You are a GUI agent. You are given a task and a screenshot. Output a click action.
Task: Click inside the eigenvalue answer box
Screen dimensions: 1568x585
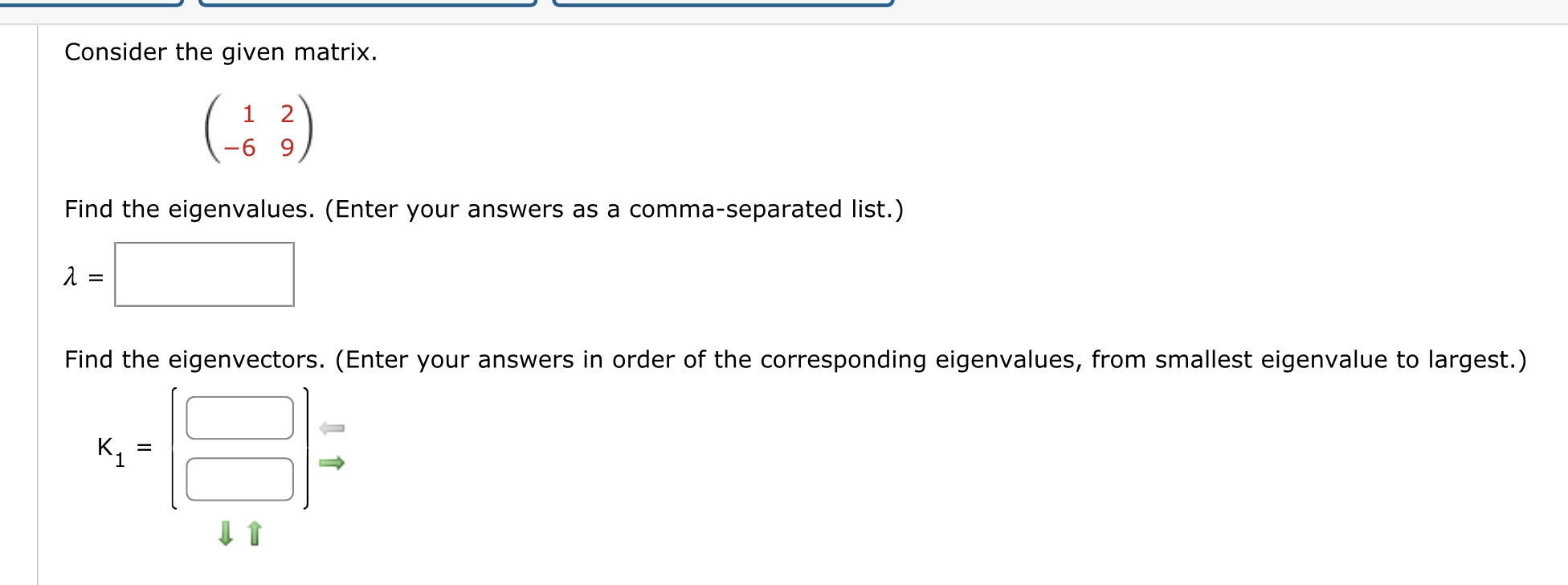pyautogui.click(x=205, y=275)
